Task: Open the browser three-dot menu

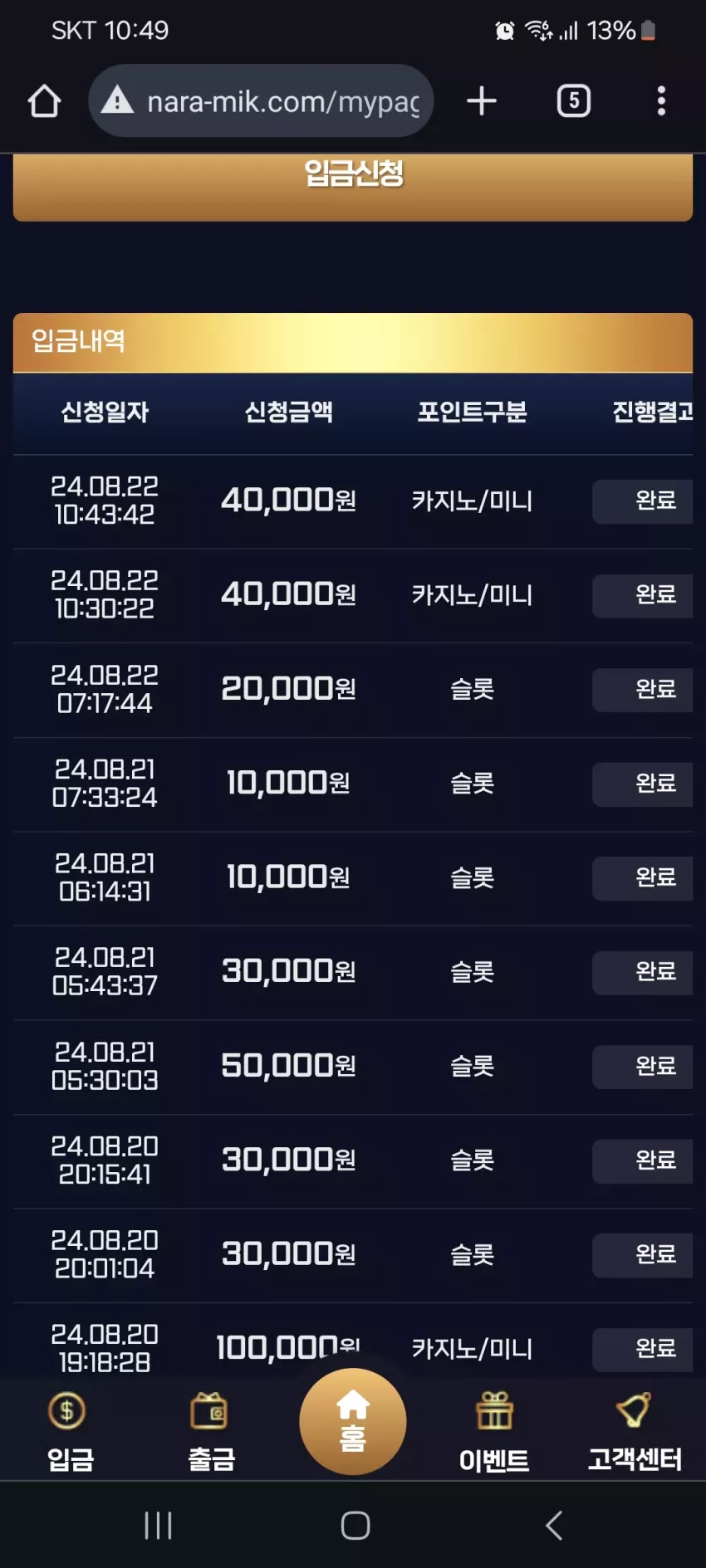Action: (x=661, y=101)
